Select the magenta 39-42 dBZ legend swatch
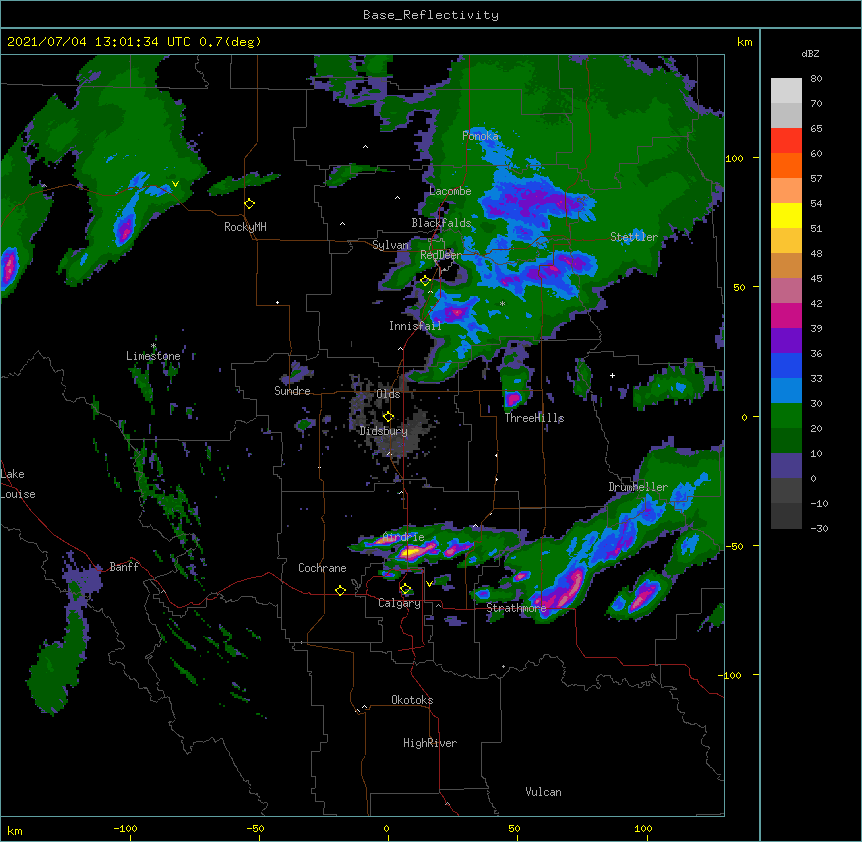The height and width of the screenshot is (842, 862). 786,316
